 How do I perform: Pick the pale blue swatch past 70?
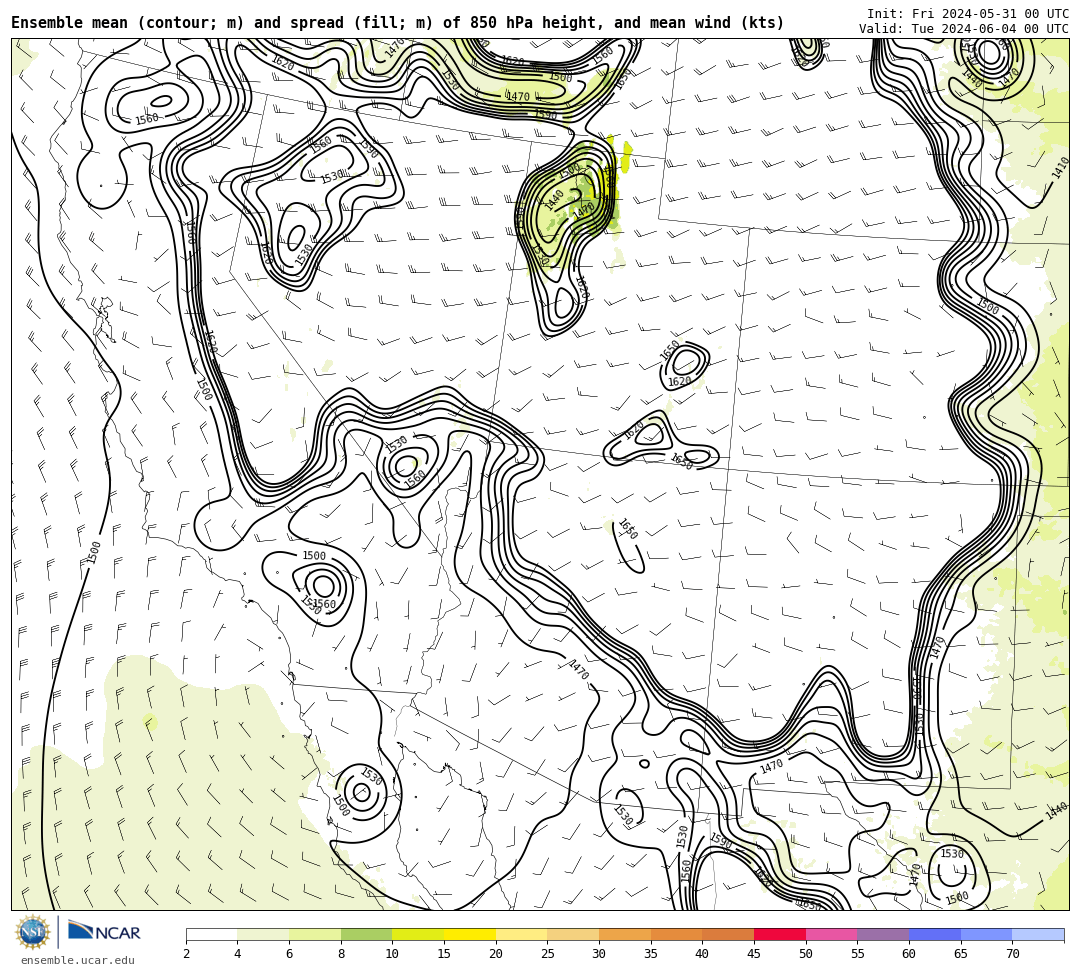click(1038, 934)
